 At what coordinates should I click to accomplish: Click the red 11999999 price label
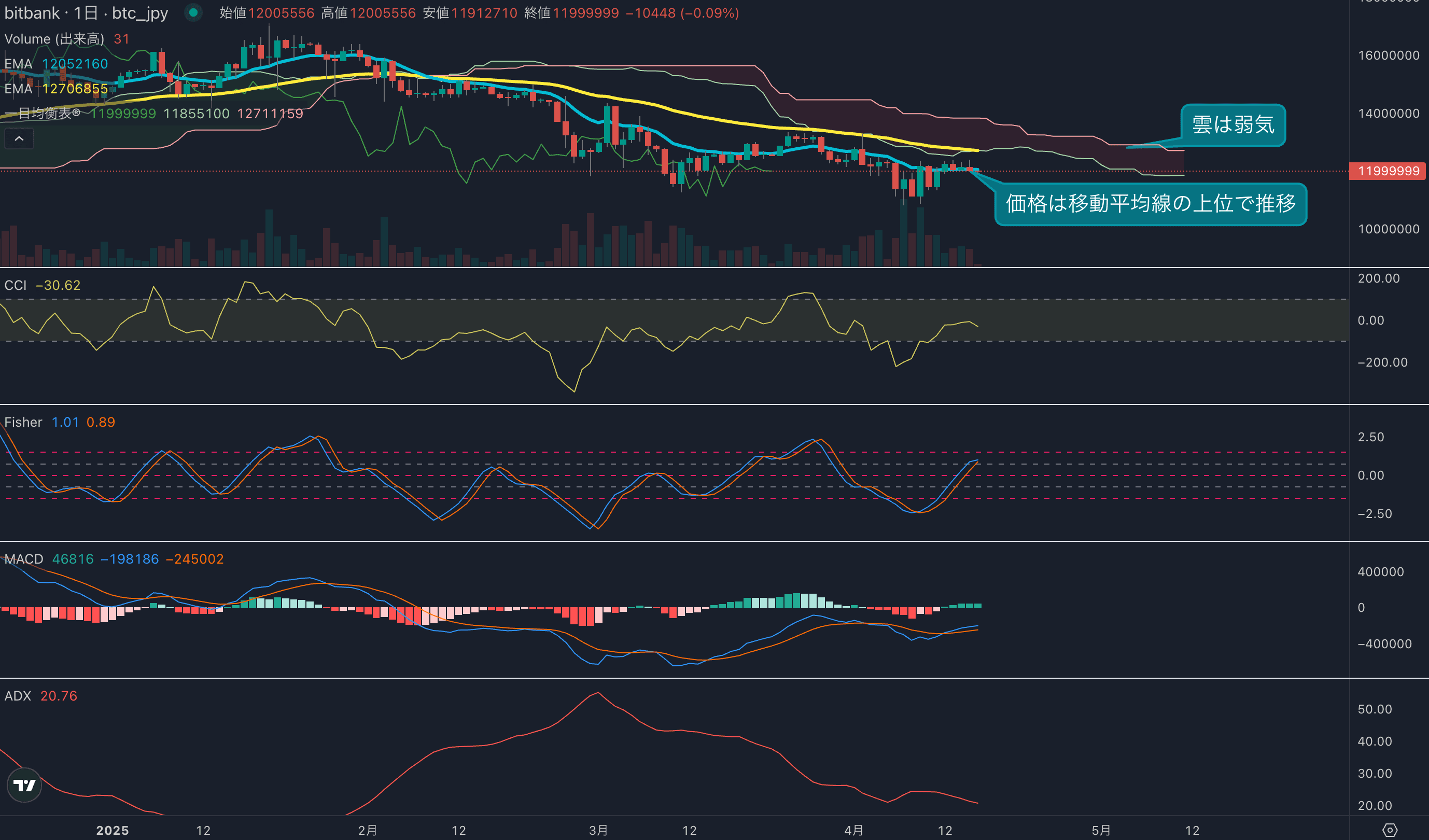(1388, 171)
